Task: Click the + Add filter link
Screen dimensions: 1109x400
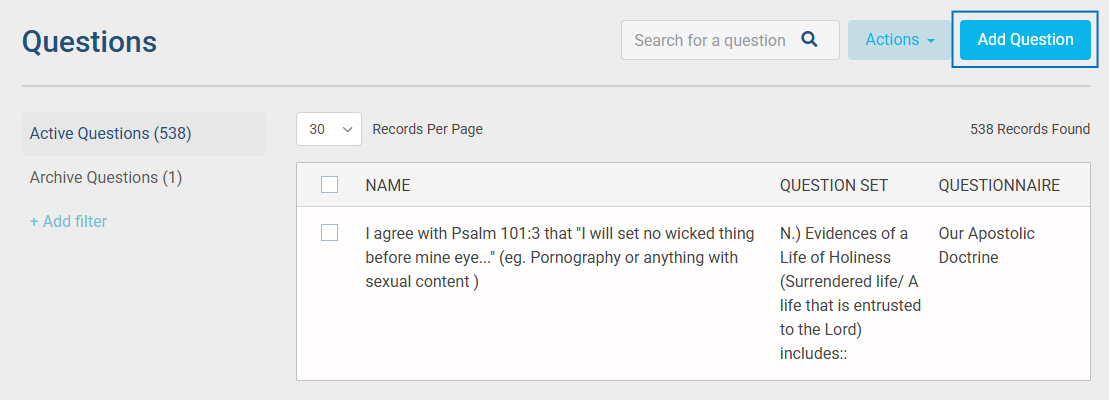Action: [68, 221]
